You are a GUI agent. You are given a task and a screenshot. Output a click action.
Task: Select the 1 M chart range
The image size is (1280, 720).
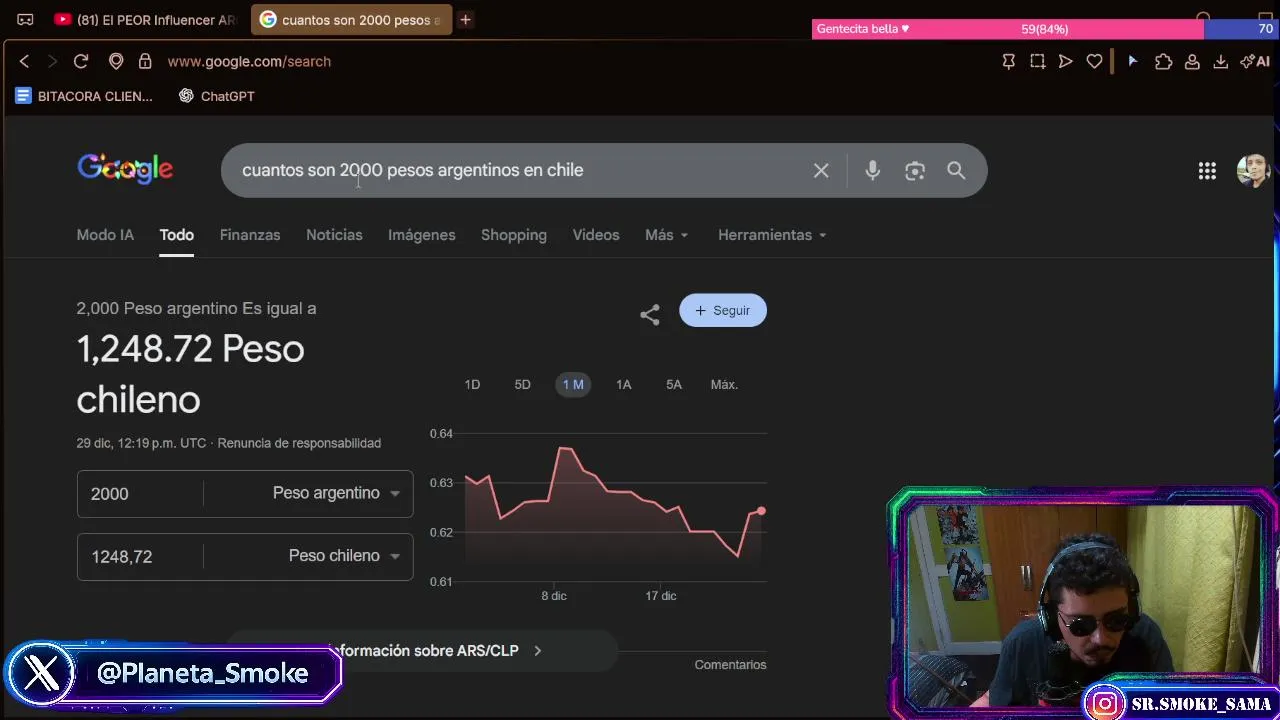[573, 385]
